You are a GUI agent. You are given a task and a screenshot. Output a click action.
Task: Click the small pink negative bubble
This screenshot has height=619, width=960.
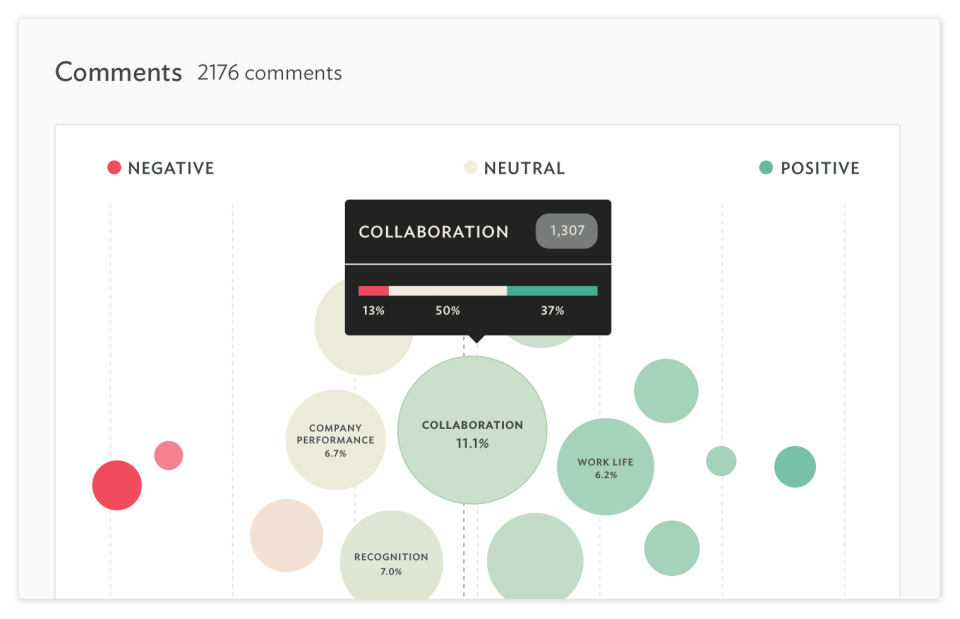point(168,456)
